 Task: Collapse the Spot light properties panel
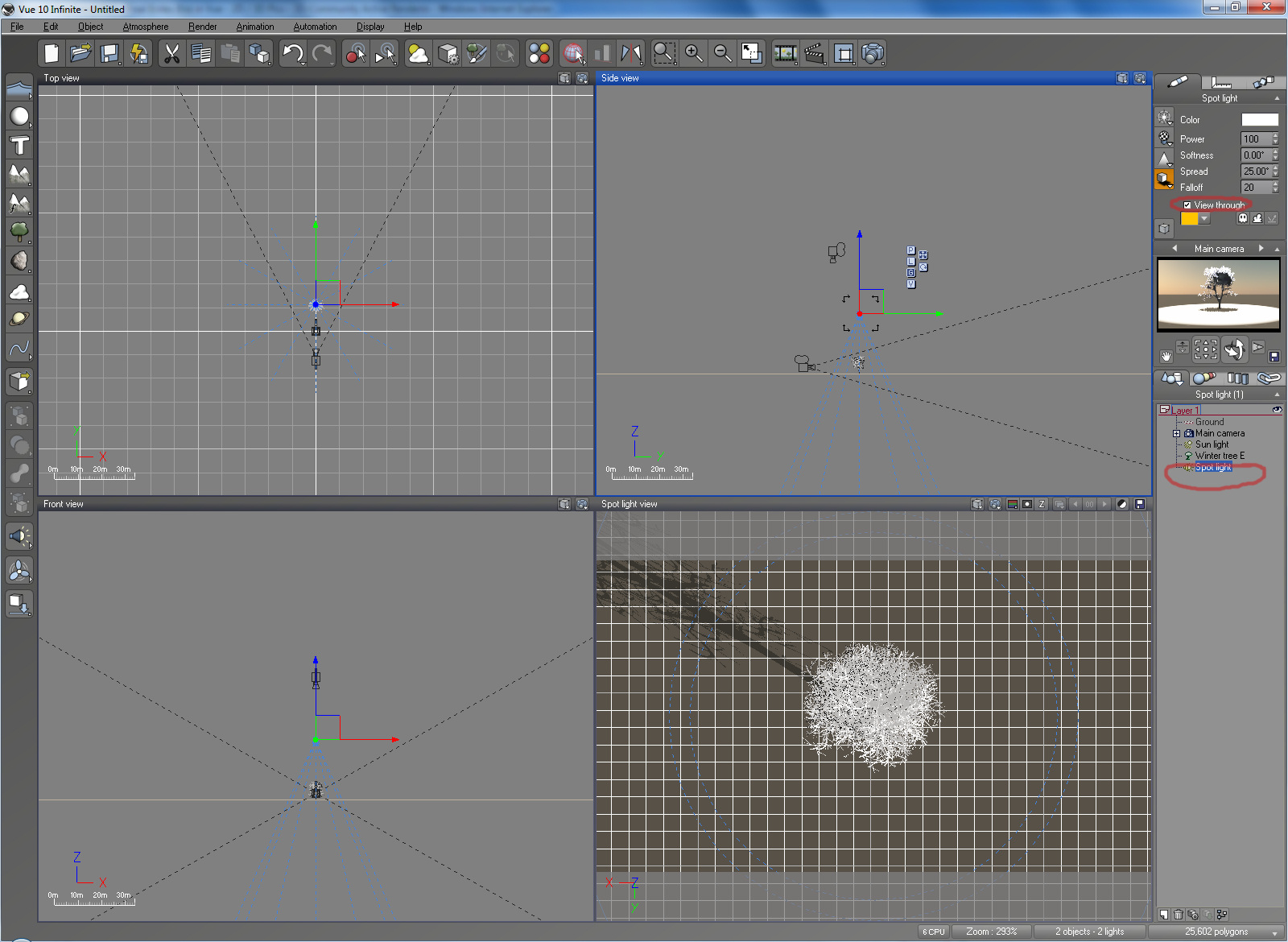(x=1277, y=98)
